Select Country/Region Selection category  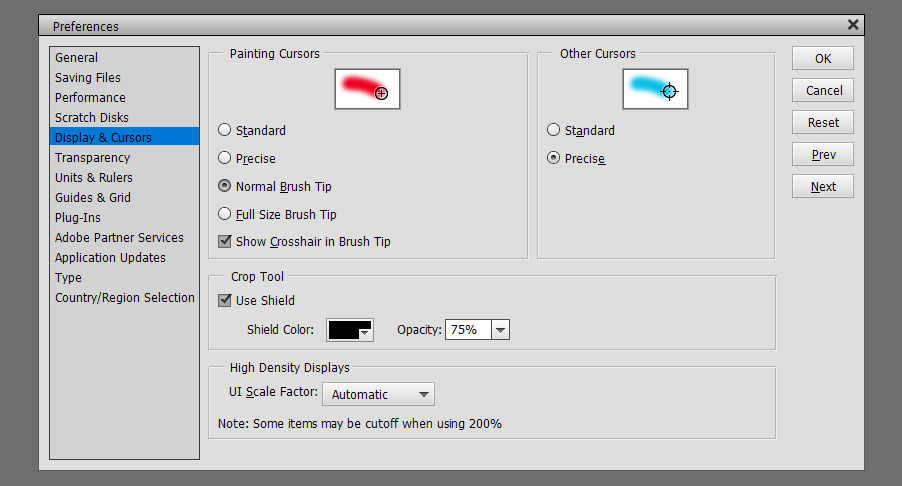124,298
